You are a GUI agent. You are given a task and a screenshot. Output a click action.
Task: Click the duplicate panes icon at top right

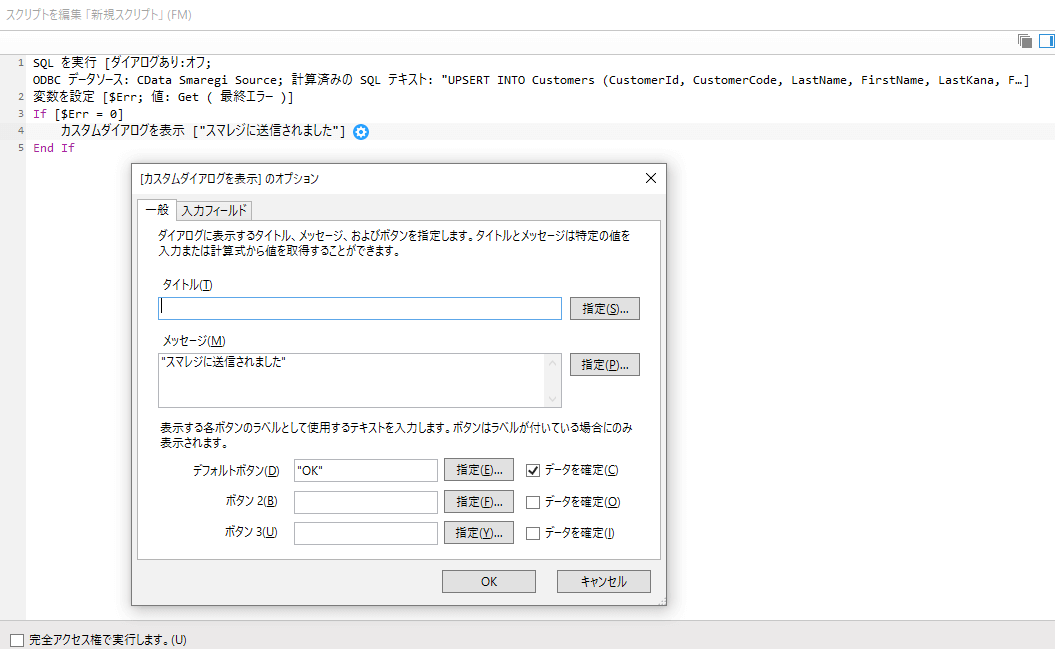pos(1025,41)
